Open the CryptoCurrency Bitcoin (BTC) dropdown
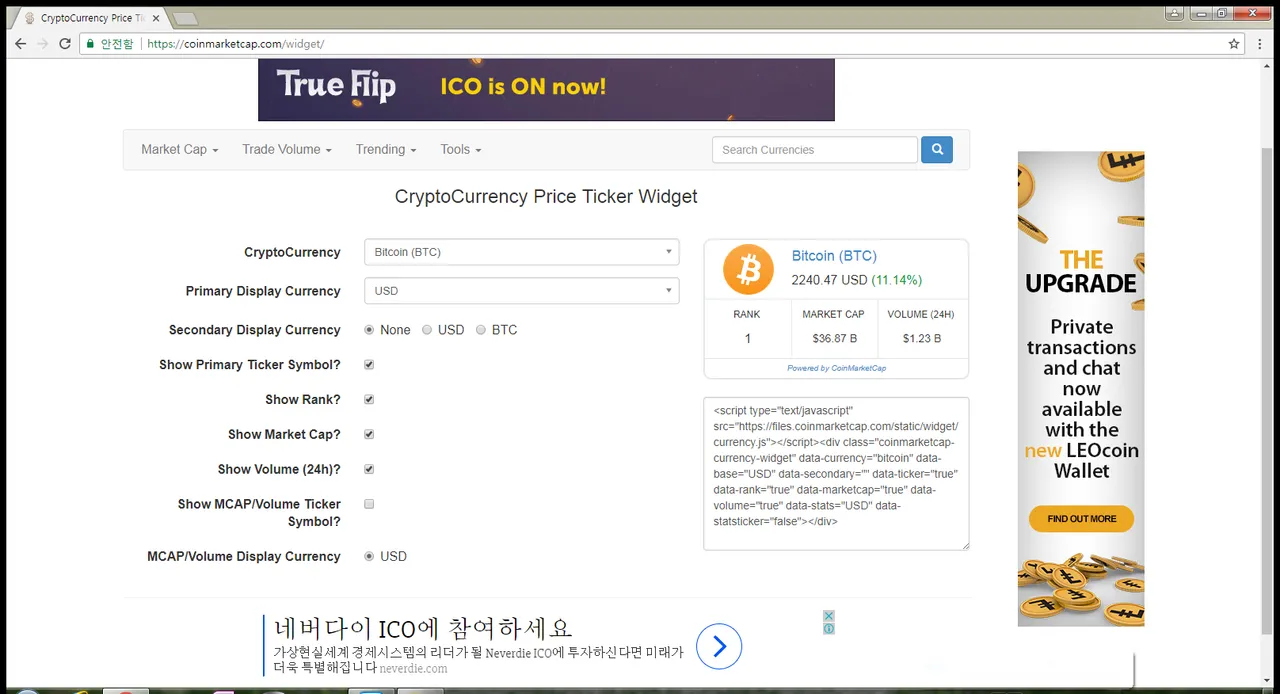The height and width of the screenshot is (694, 1280). (x=521, y=252)
